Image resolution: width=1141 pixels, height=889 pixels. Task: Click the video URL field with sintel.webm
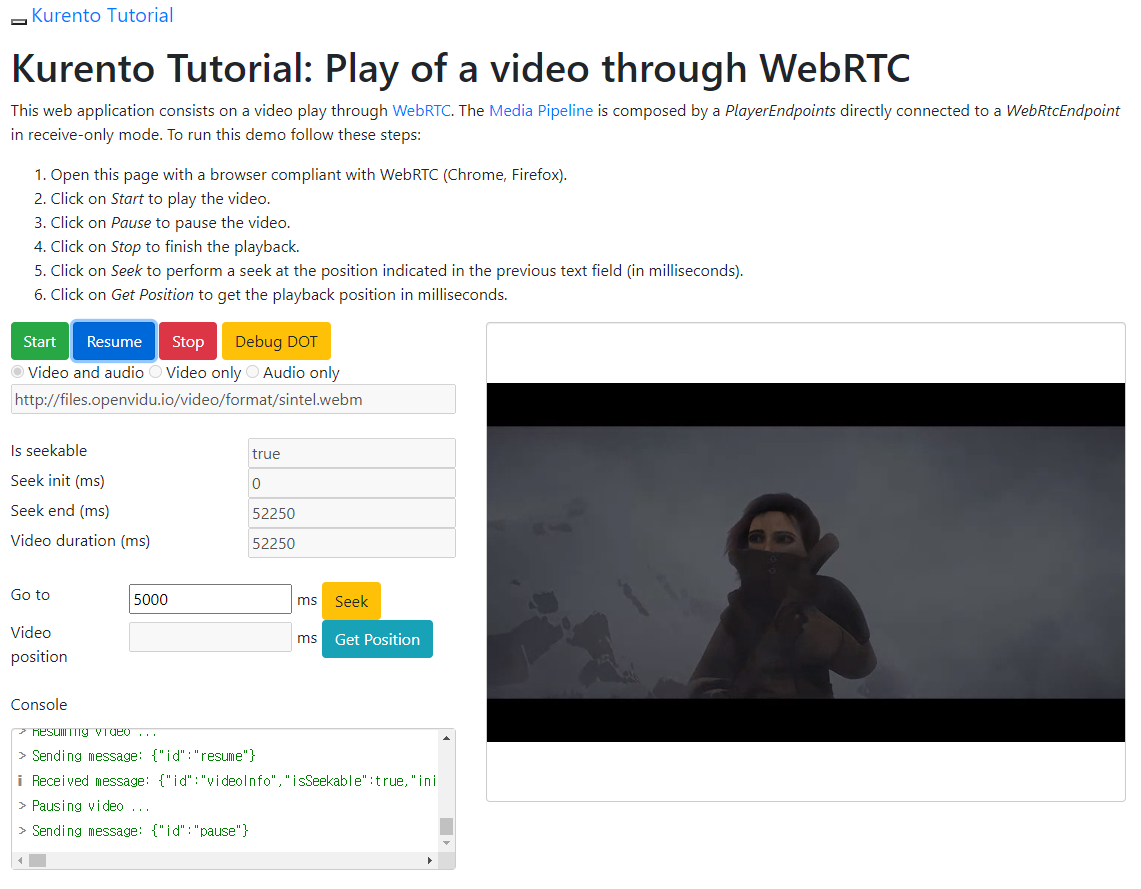coord(233,399)
